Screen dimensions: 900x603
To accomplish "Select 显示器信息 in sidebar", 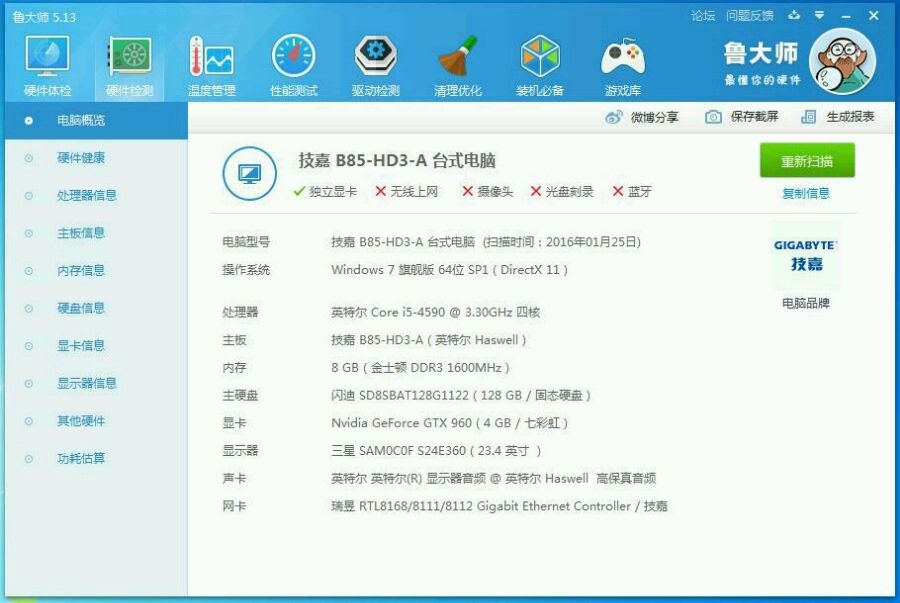I will click(x=96, y=383).
